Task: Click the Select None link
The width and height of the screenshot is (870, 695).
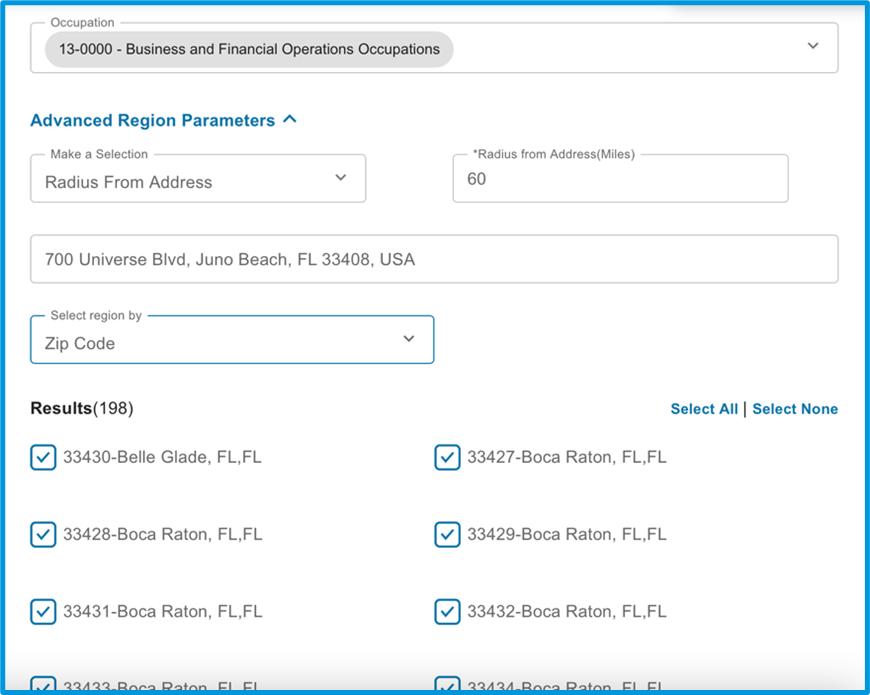Action: pyautogui.click(x=795, y=409)
